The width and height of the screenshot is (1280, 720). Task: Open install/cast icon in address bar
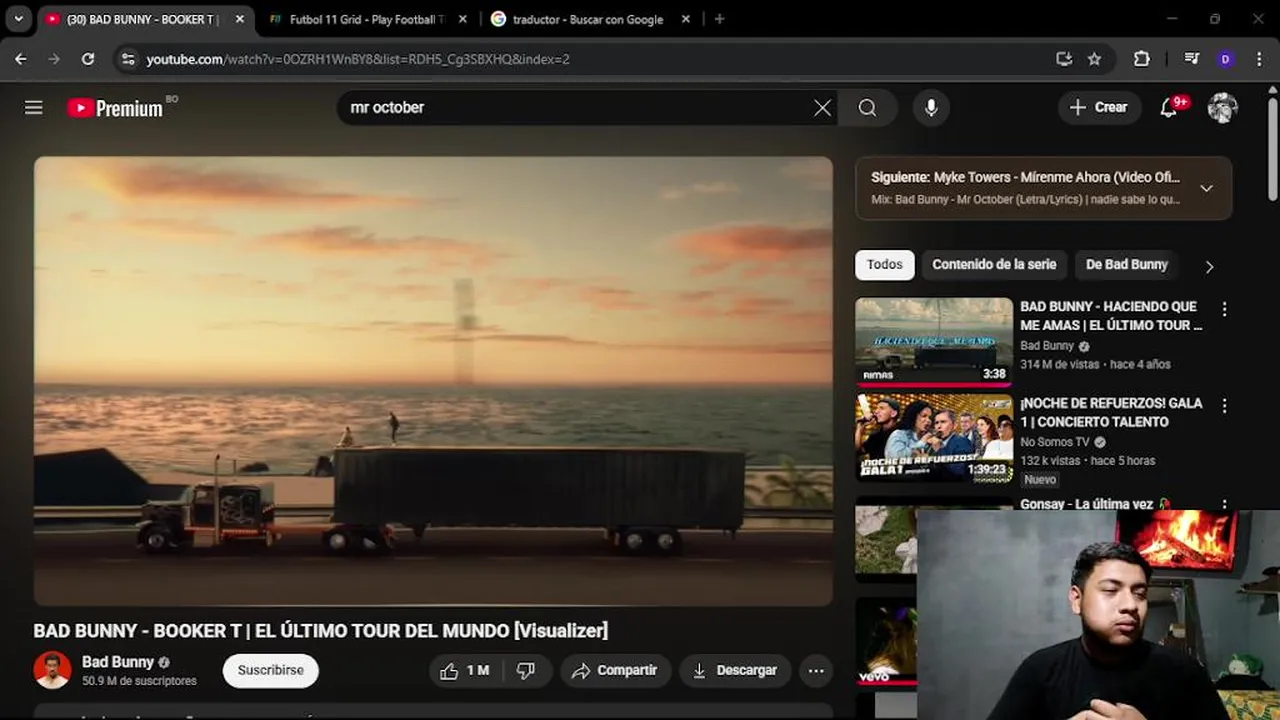click(1064, 59)
